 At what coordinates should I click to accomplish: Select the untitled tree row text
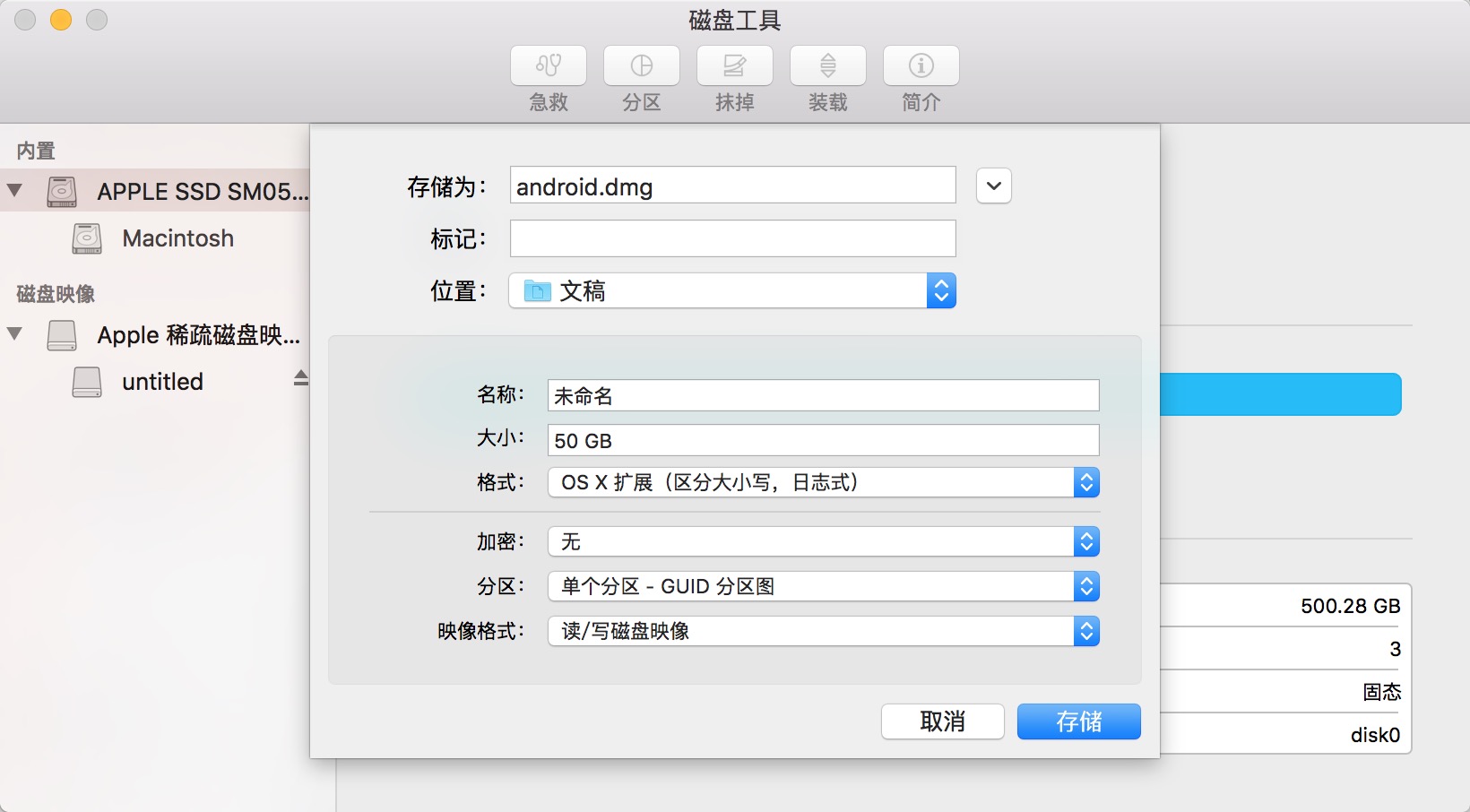click(162, 382)
